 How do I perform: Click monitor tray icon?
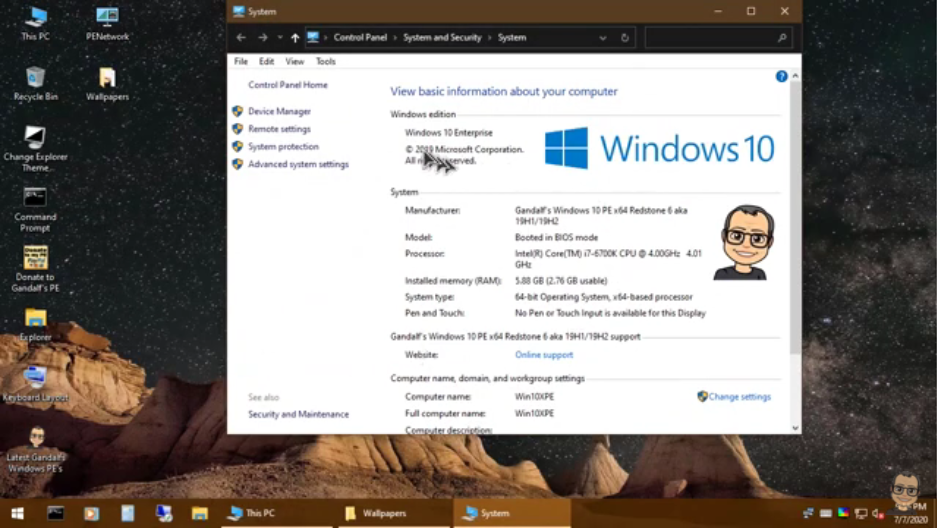(x=861, y=513)
